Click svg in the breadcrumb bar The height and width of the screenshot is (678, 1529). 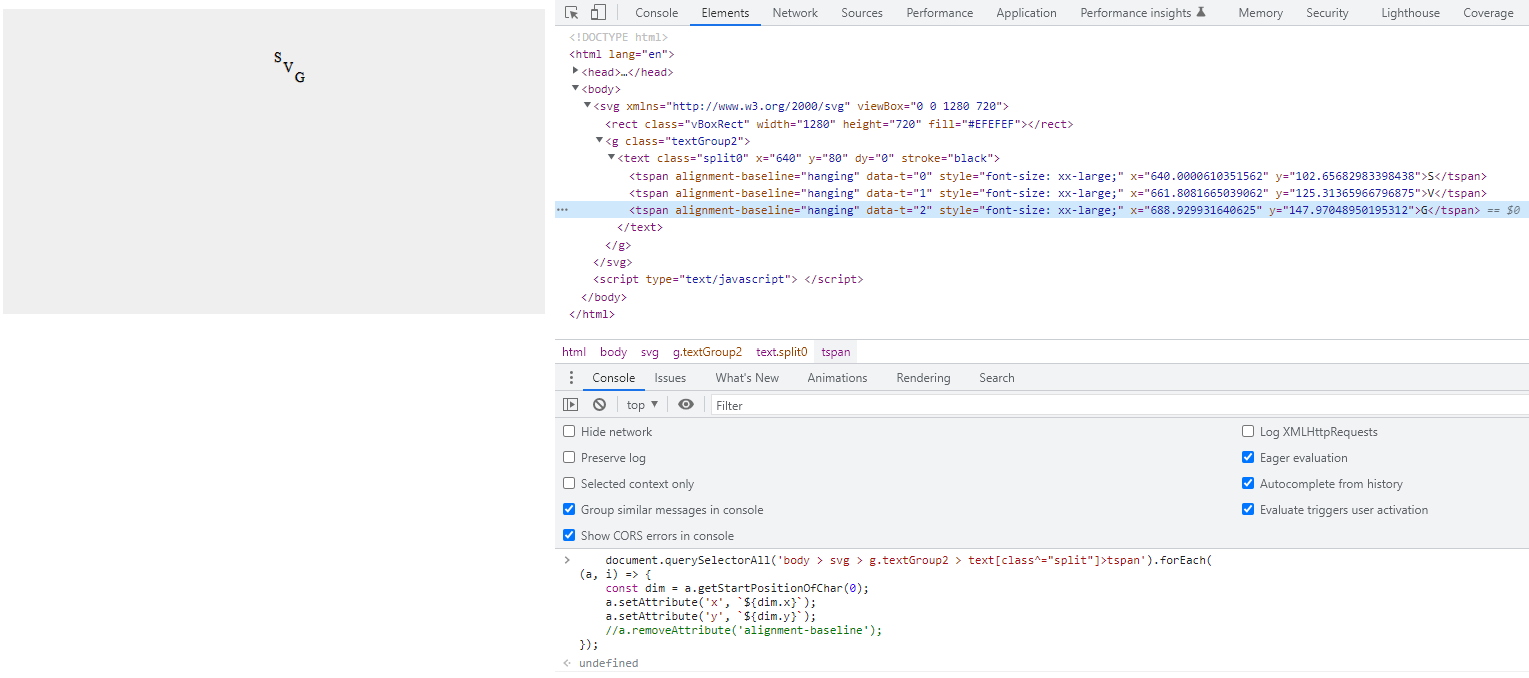point(650,352)
